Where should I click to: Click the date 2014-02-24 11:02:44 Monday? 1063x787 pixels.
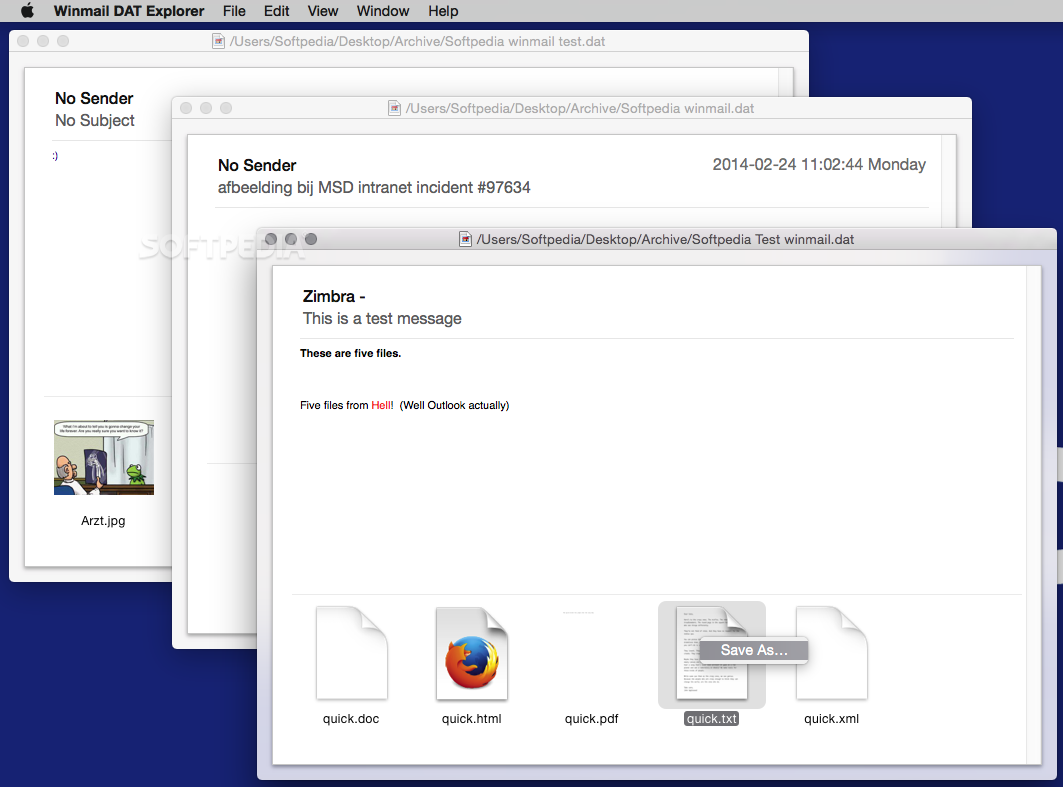point(819,165)
